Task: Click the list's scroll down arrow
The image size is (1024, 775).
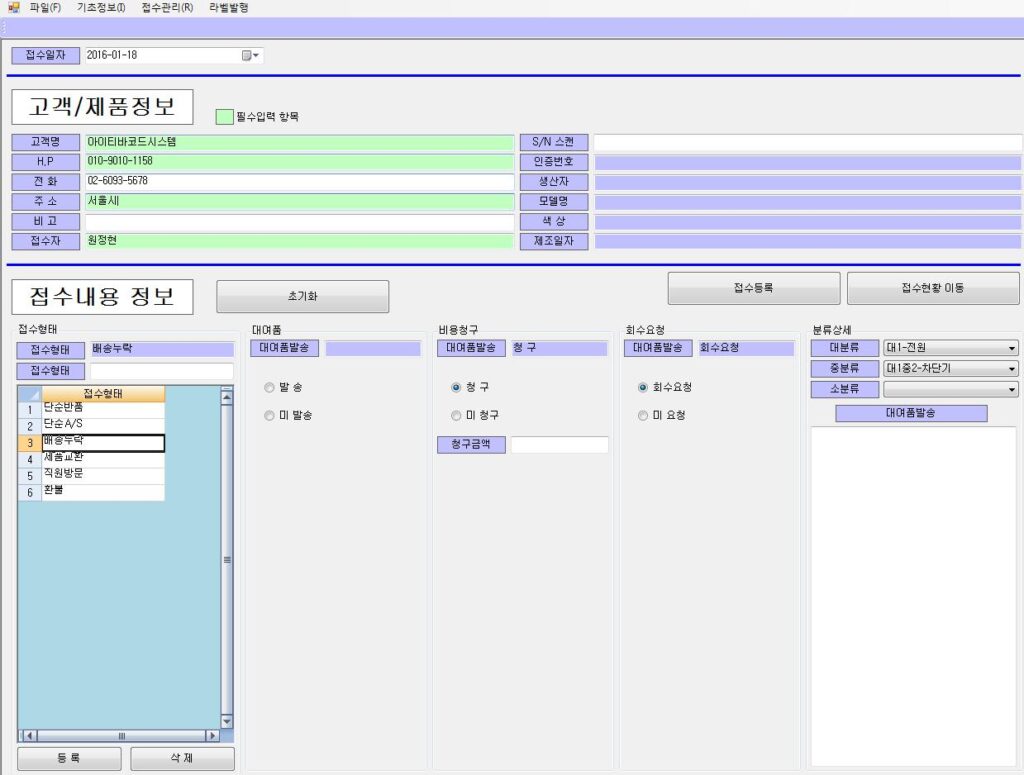Action: (226, 721)
